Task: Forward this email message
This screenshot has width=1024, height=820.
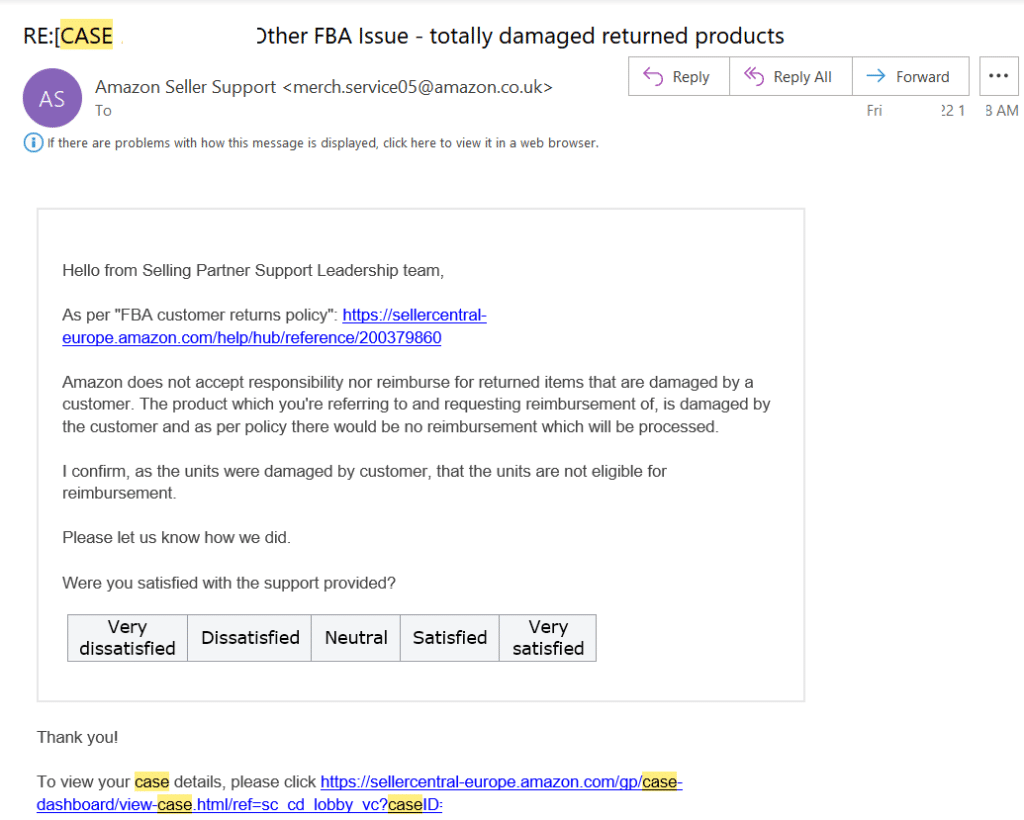Action: [x=910, y=76]
